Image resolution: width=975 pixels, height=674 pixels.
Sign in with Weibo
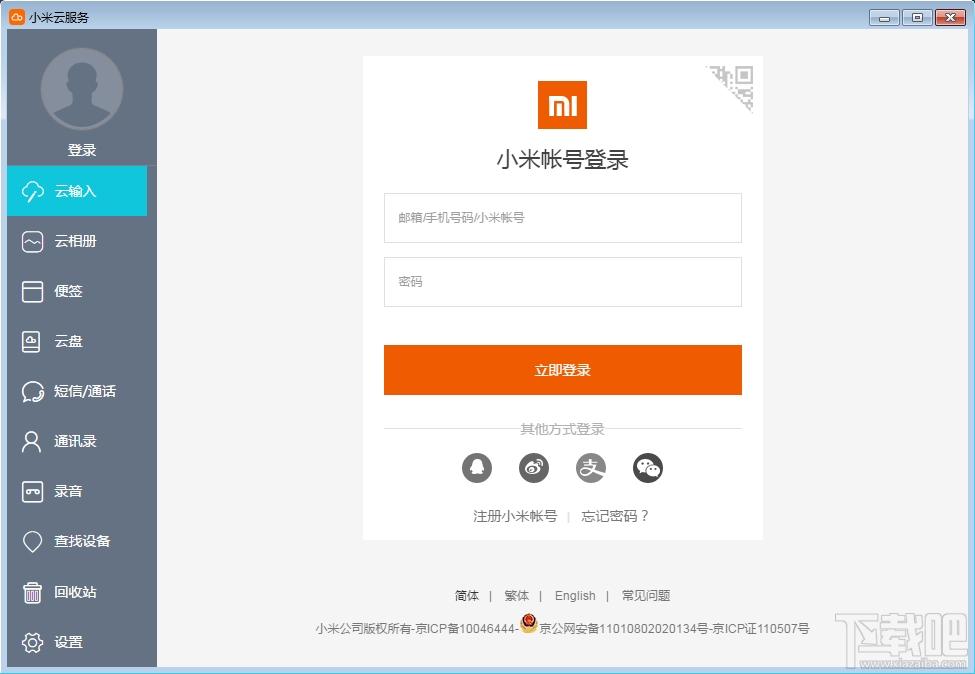click(x=533, y=467)
